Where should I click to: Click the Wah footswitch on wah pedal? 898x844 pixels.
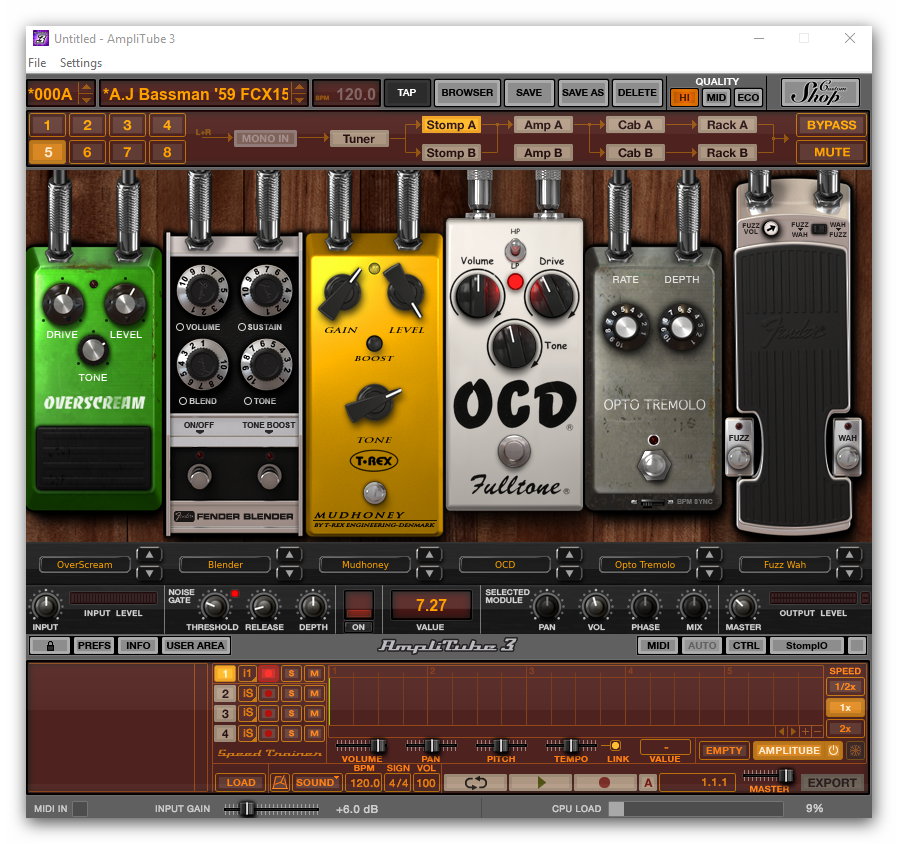[848, 458]
